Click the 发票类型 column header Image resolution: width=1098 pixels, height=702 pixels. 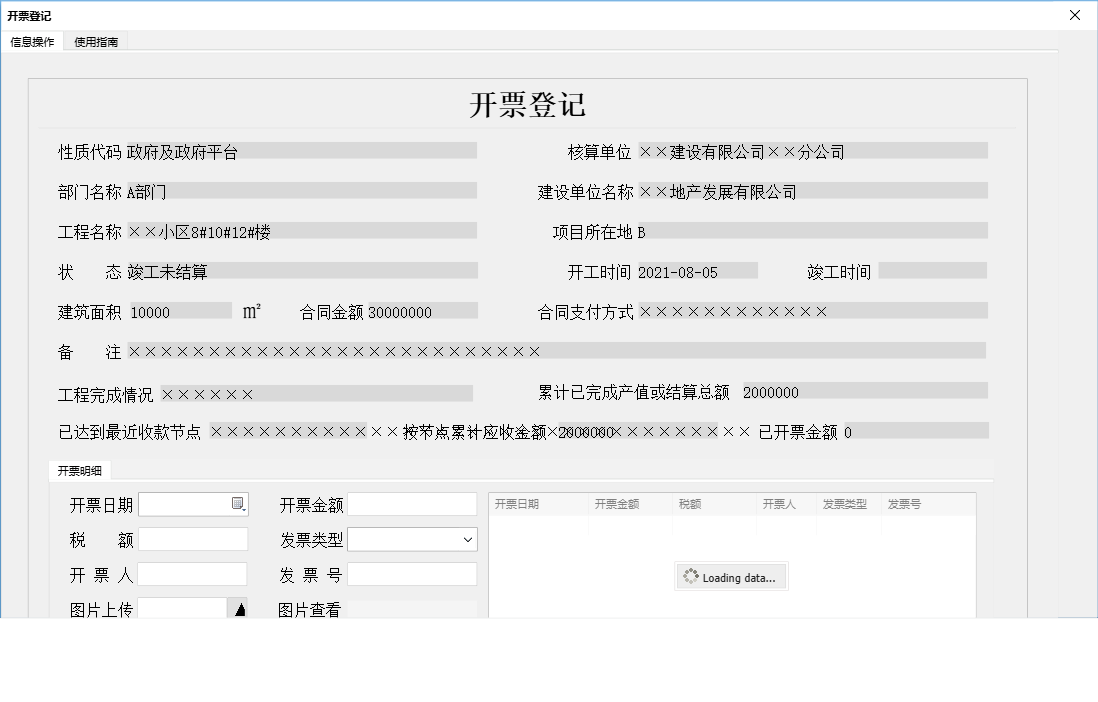pos(845,504)
